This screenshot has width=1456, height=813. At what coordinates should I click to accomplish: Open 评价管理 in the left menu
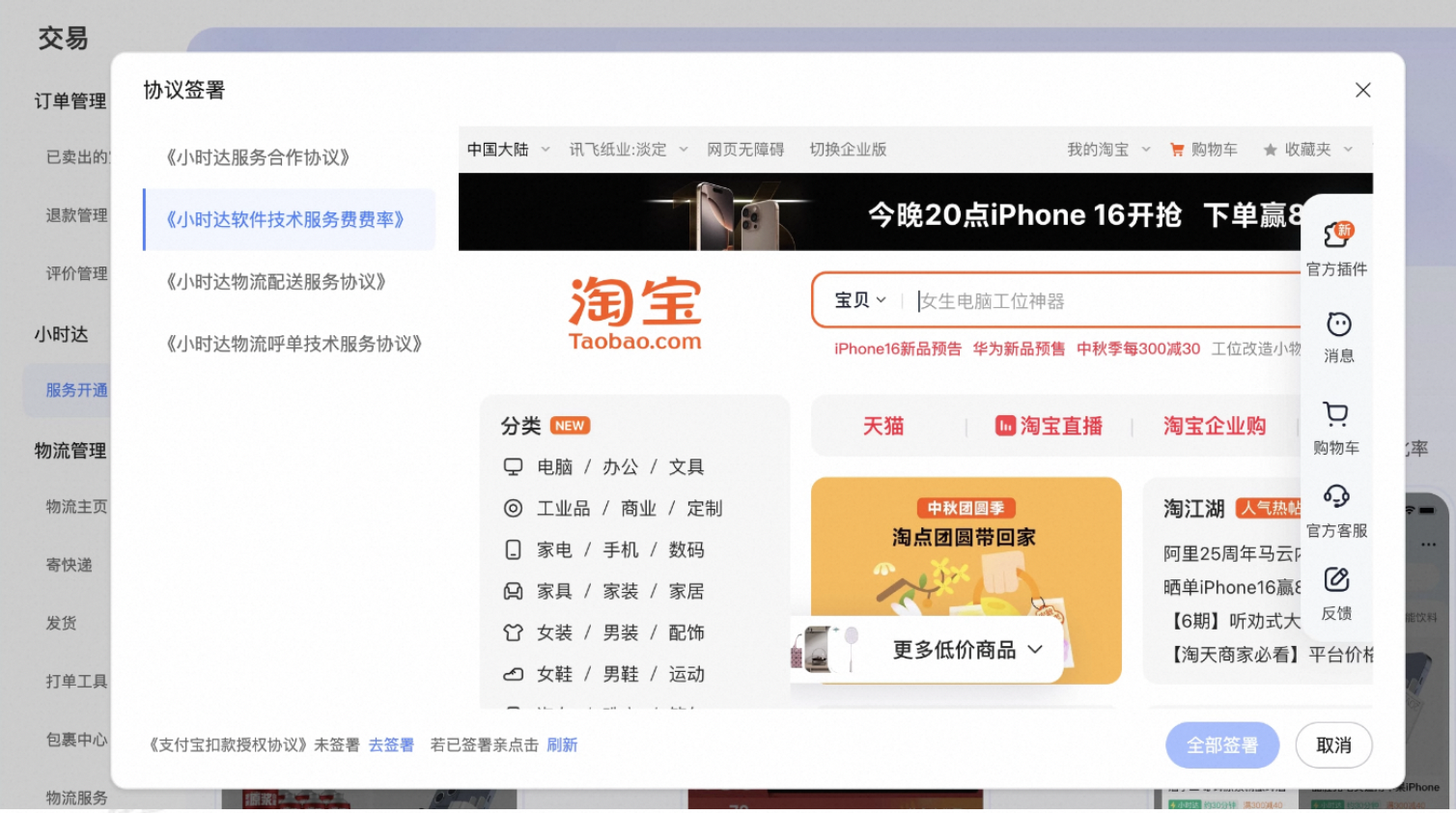(76, 274)
